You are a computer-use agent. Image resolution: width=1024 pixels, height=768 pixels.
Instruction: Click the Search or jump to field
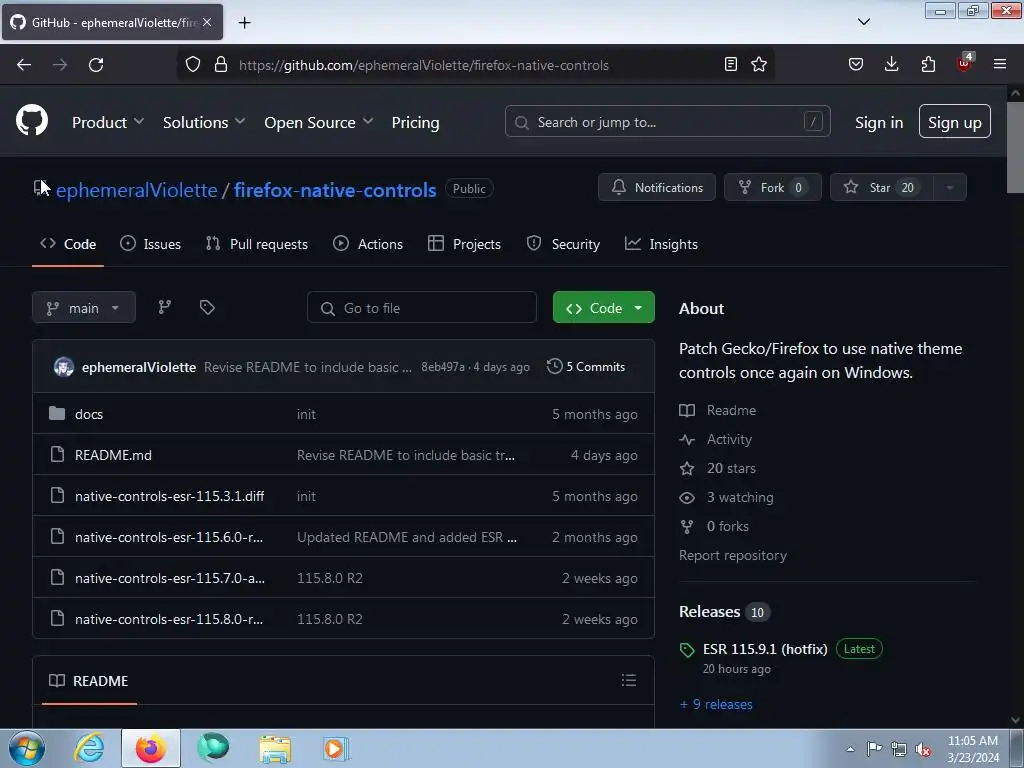(x=667, y=121)
